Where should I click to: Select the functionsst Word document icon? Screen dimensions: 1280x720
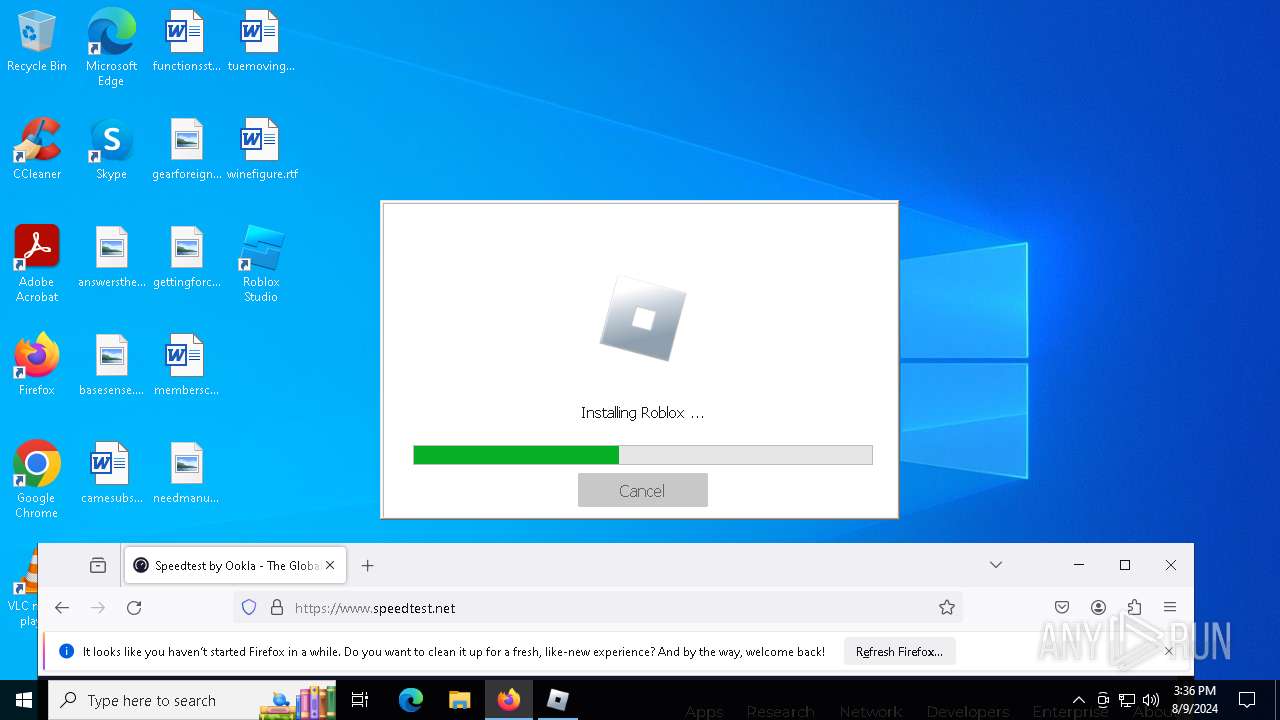click(186, 41)
